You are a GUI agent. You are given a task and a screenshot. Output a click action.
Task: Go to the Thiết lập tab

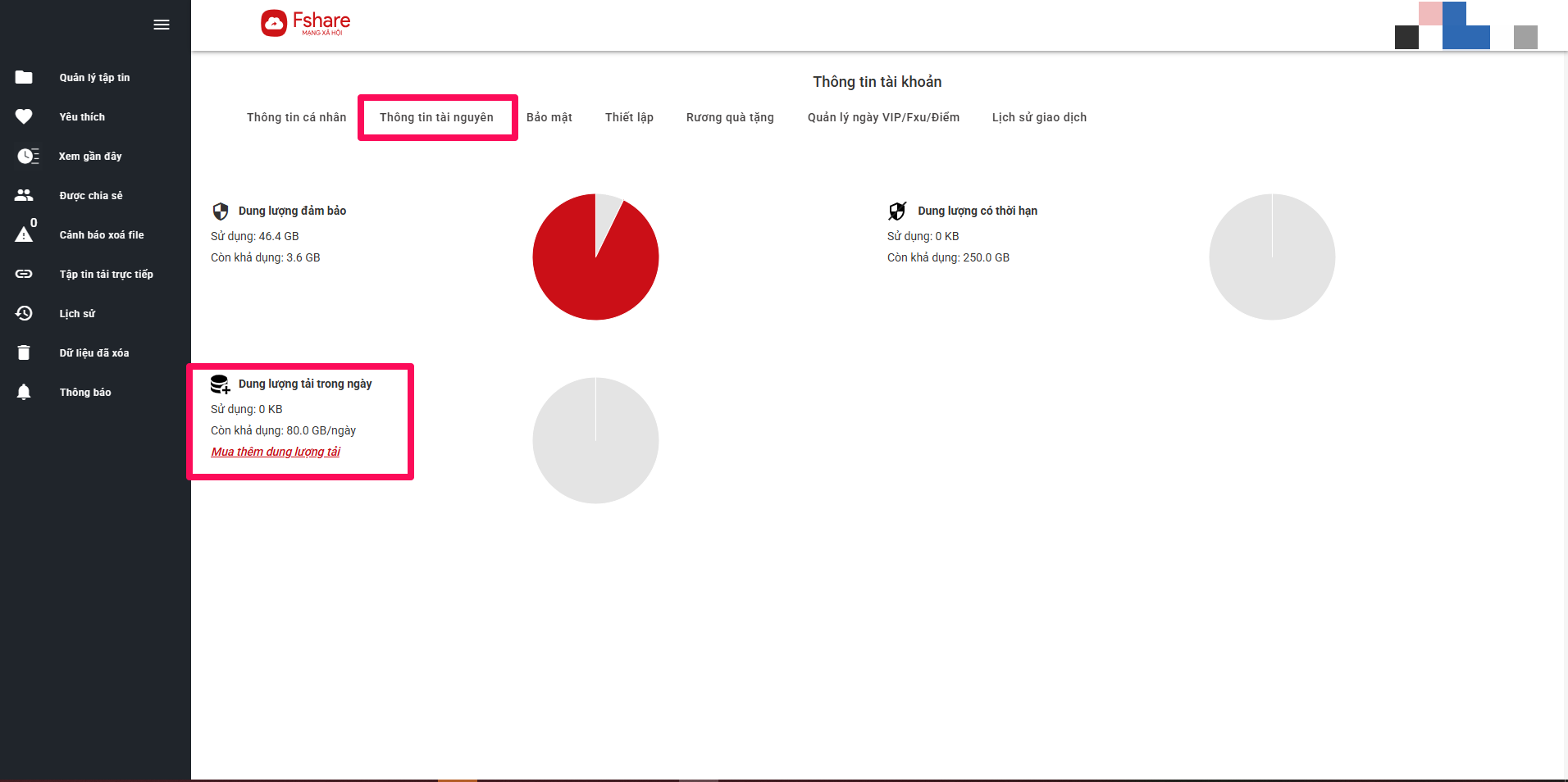click(629, 117)
